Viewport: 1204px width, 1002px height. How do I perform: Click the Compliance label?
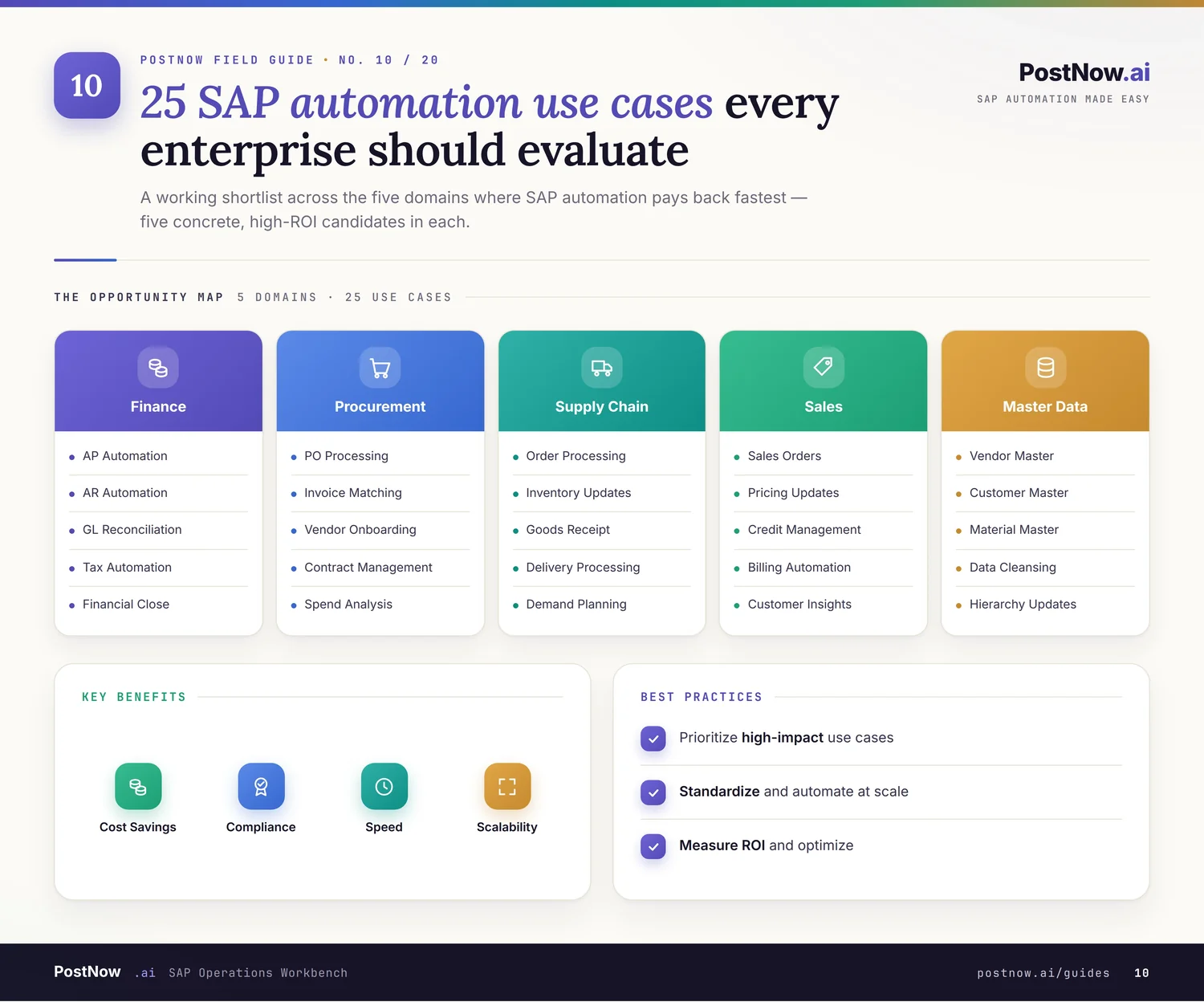pyautogui.click(x=261, y=827)
